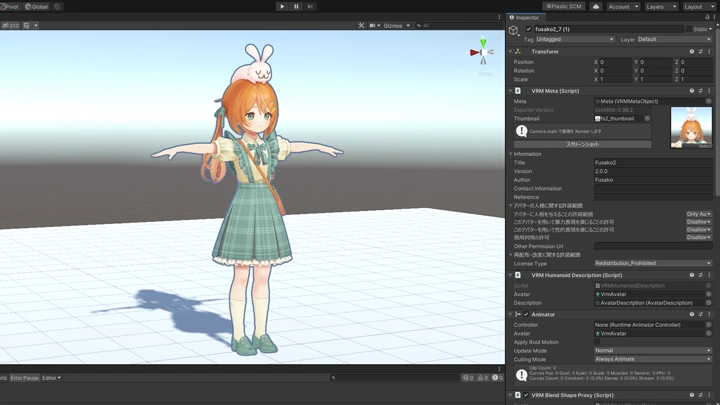Collapse the VRM Humanoid Description component

pos(510,275)
